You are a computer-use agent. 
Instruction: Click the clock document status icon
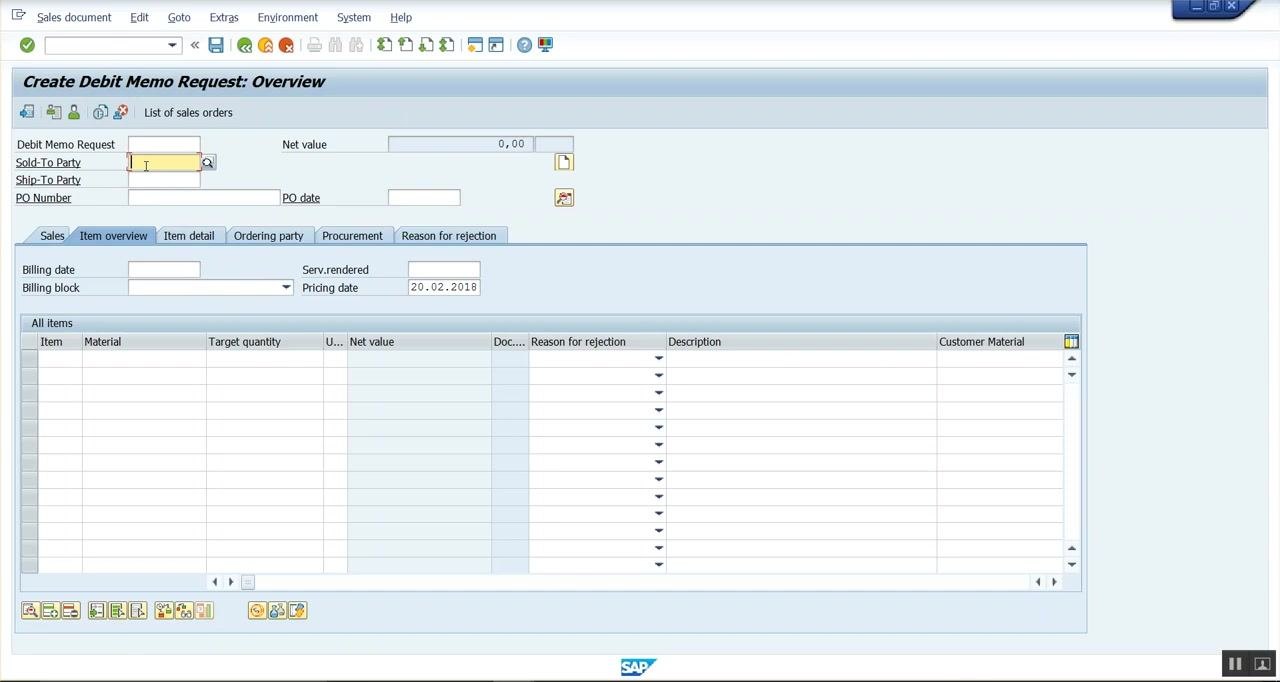tap(100, 112)
